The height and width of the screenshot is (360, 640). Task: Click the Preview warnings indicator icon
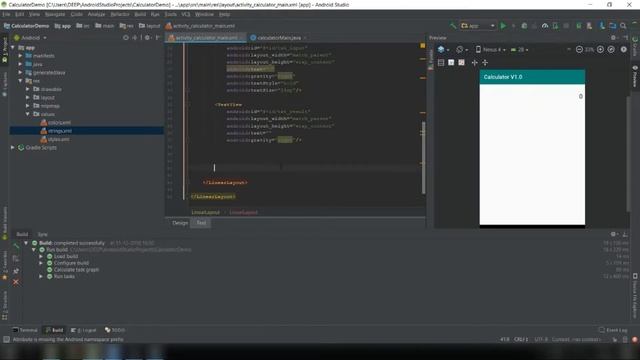(624, 49)
